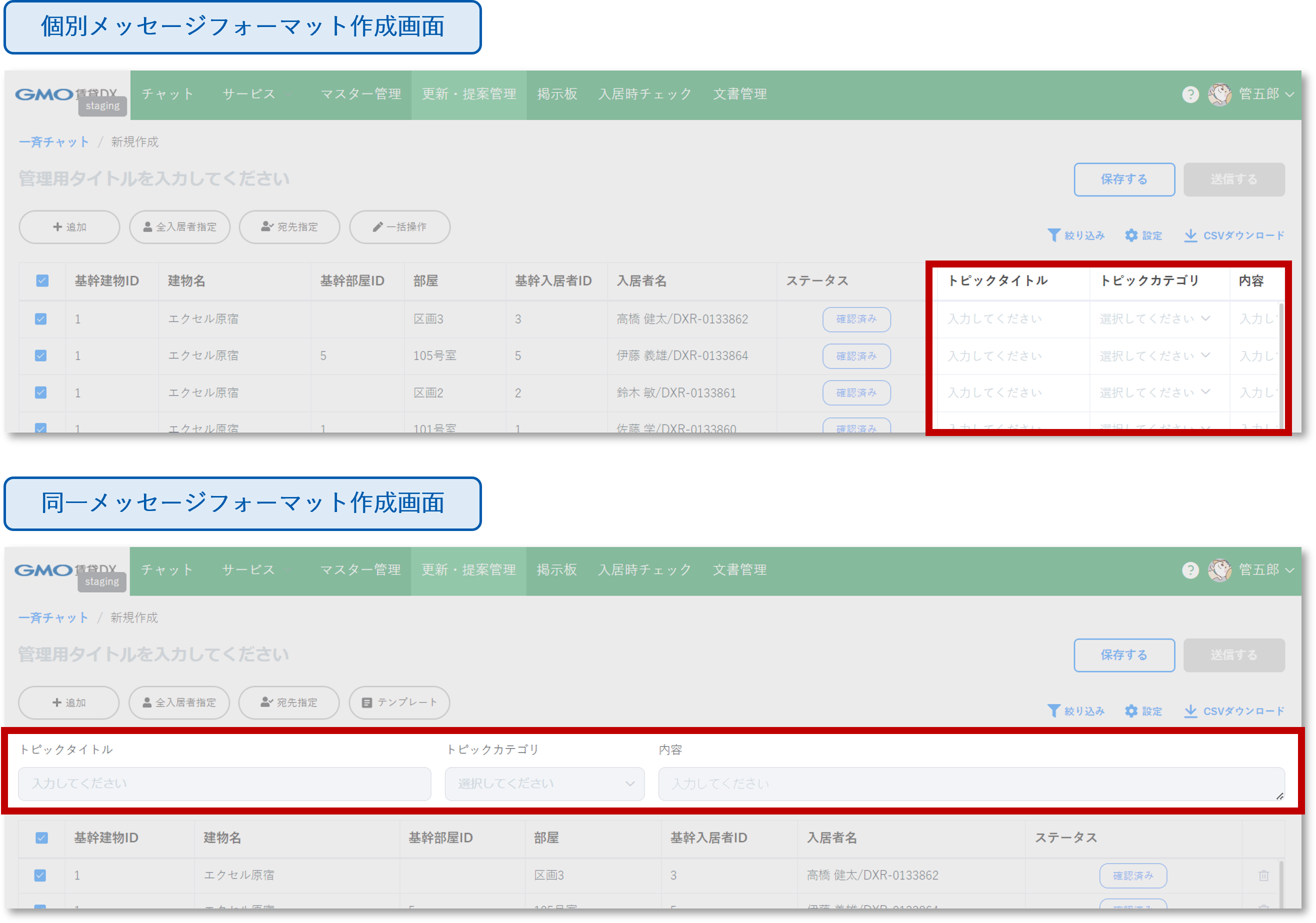Focus 管理用タイトル field on 同一メッセージ screen
The width and height of the screenshot is (1316, 923).
coord(153,654)
